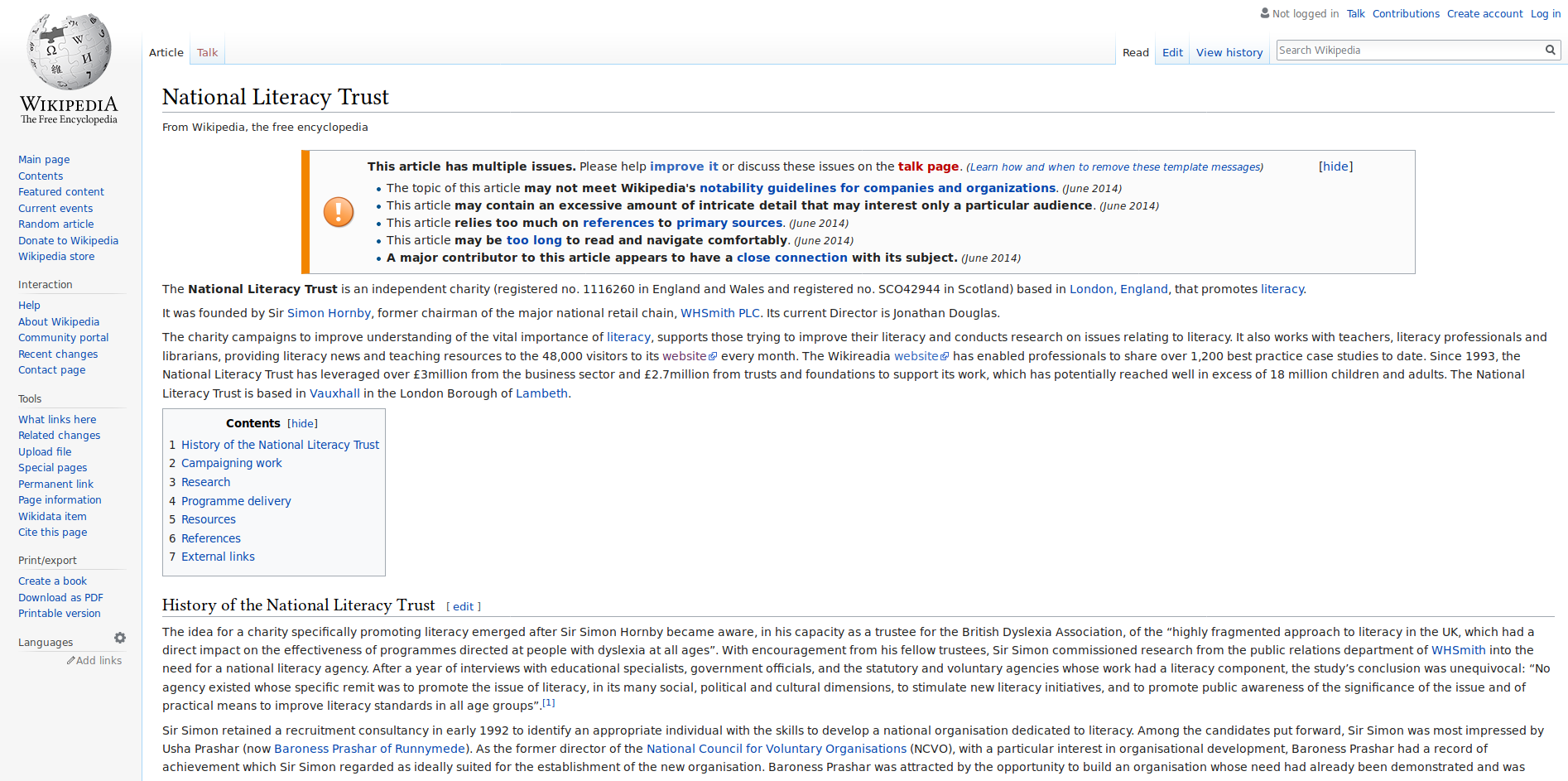Screen dimensions: 1568x781
Task: Open the View history tab
Action: click(1229, 52)
